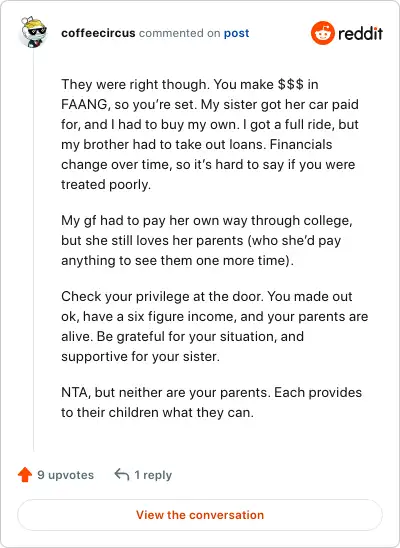Click the "My gf had to pay" paragraph
Screen dimensions: 400x548
[x=207, y=240]
